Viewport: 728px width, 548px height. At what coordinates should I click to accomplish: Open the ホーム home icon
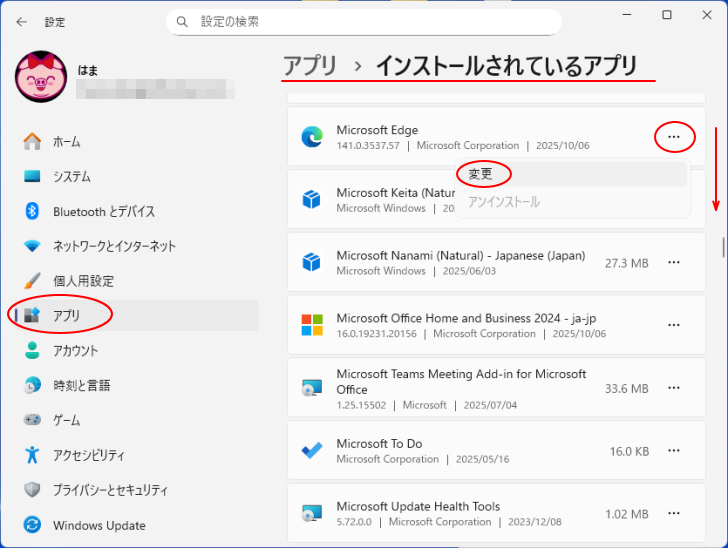point(32,141)
